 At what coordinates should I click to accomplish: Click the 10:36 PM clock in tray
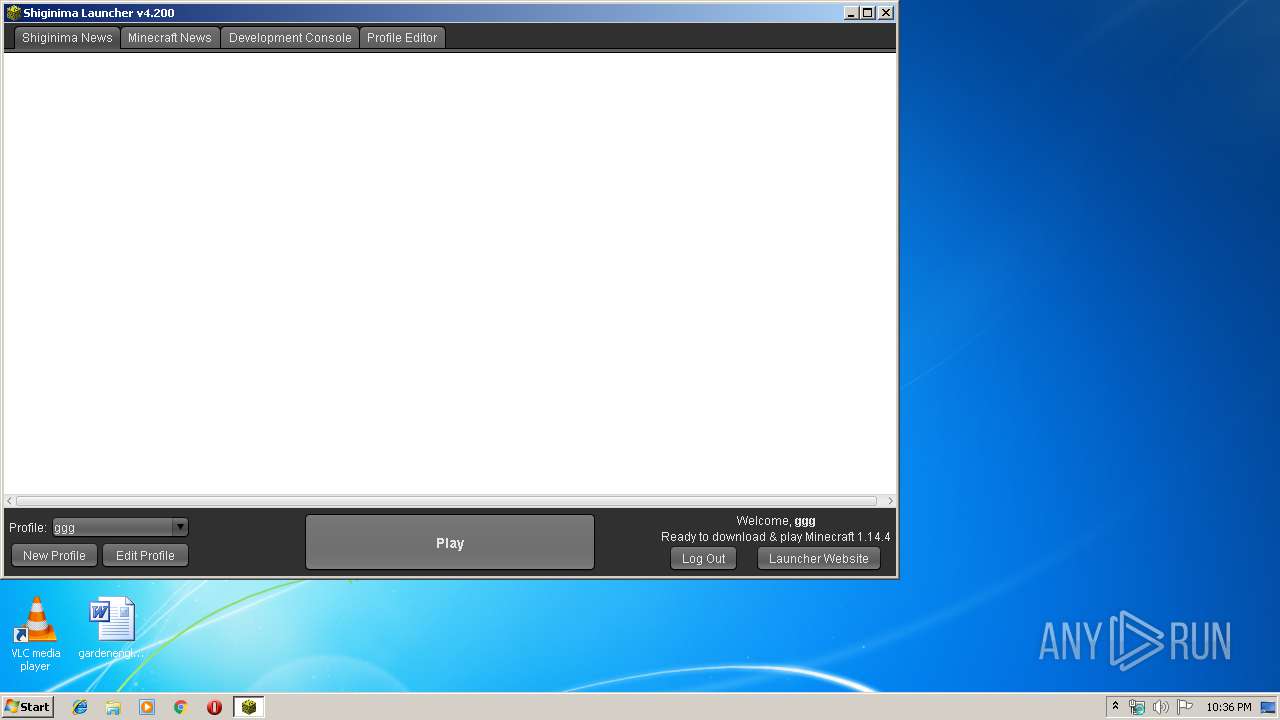(1229, 707)
